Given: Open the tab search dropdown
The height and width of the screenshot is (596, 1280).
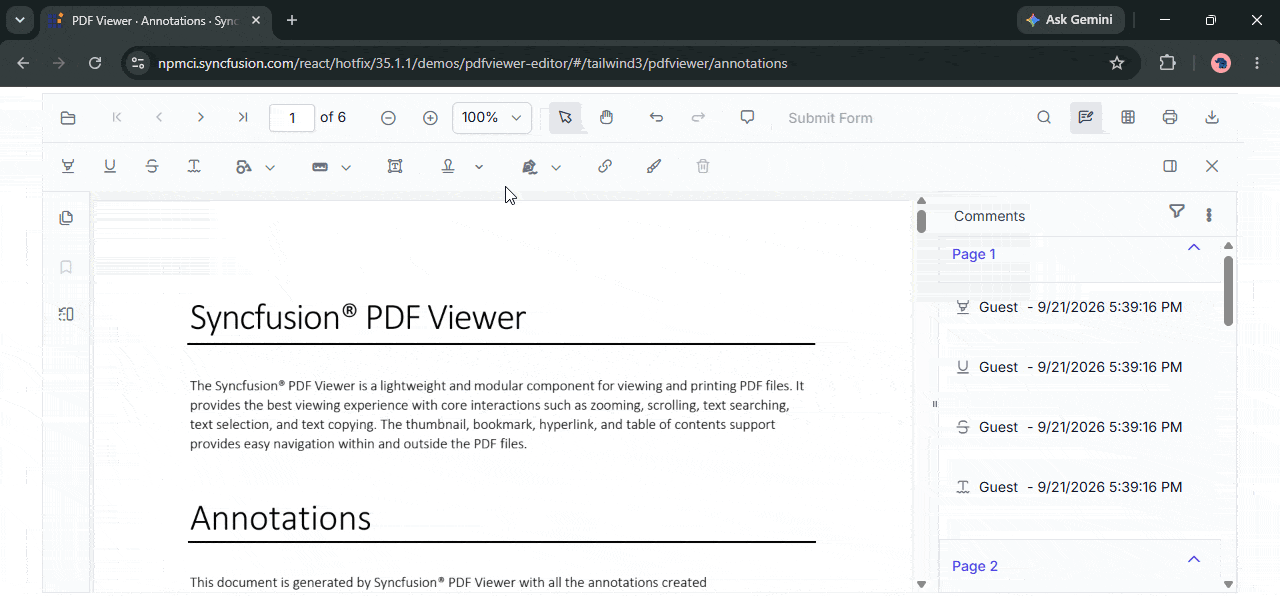Looking at the screenshot, I should point(19,20).
